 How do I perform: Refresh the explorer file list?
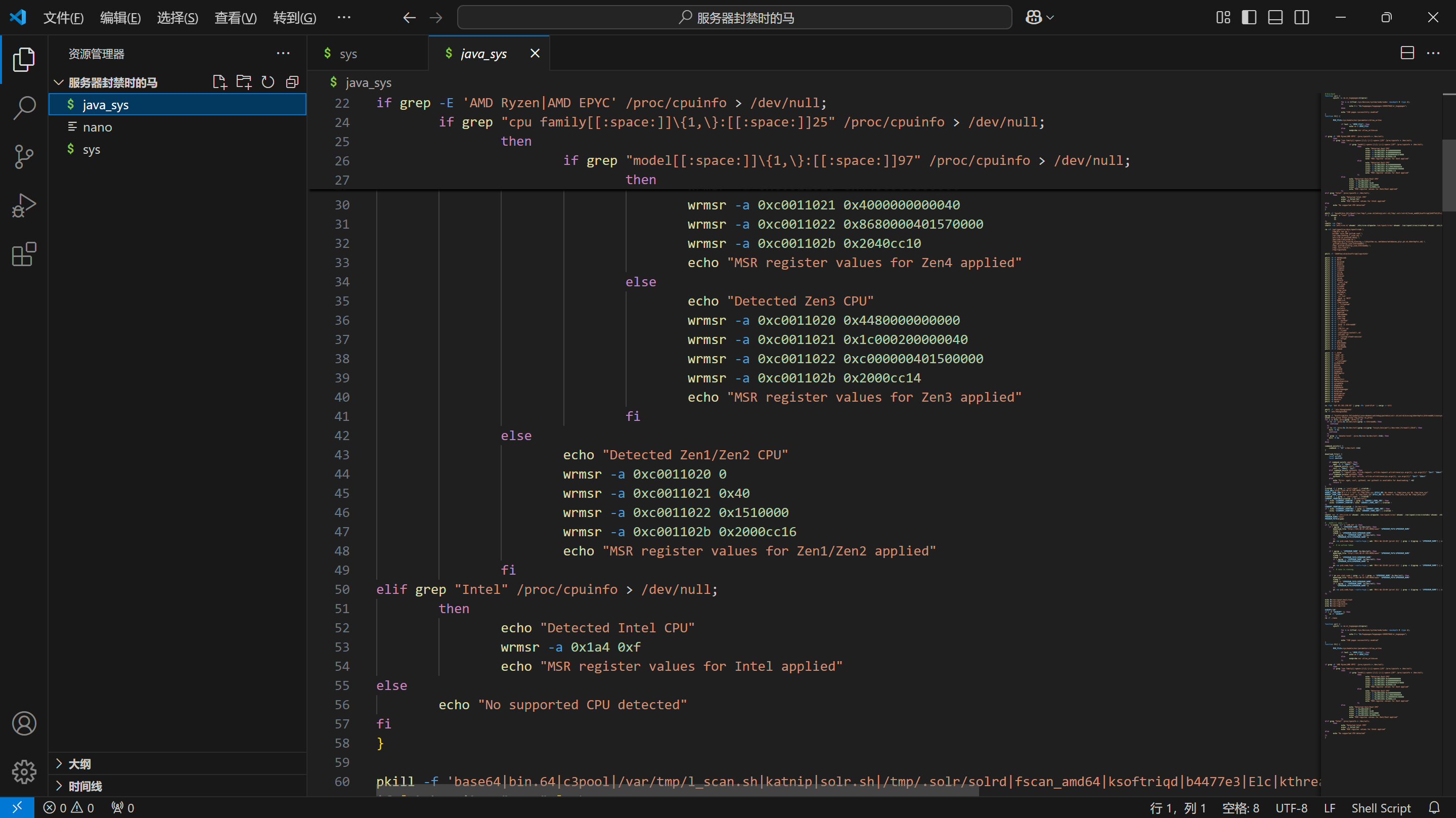pos(268,82)
